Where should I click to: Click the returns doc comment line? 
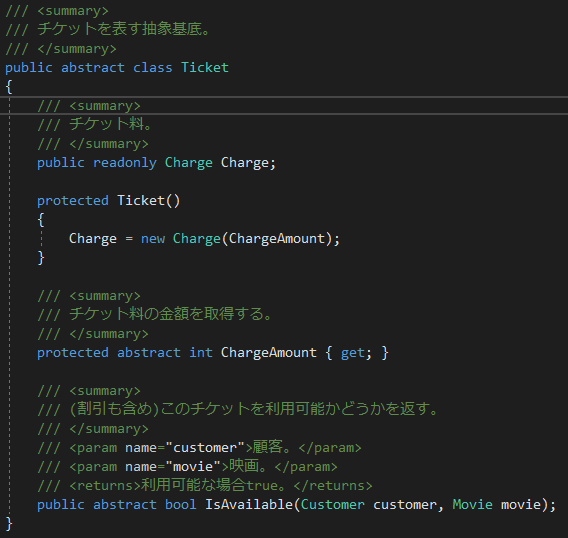coord(205,485)
